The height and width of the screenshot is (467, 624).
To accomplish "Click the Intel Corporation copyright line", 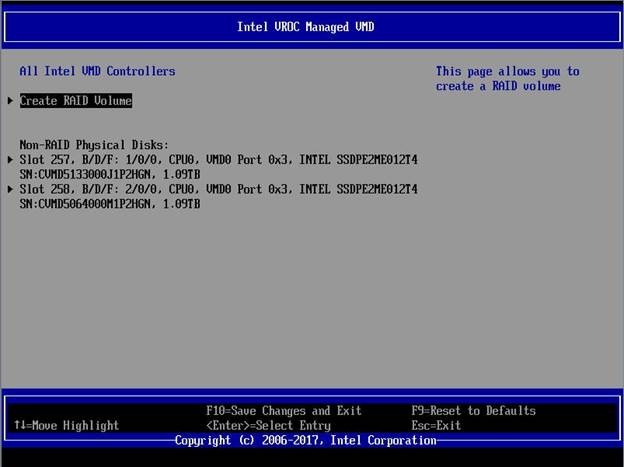I will (x=306, y=440).
